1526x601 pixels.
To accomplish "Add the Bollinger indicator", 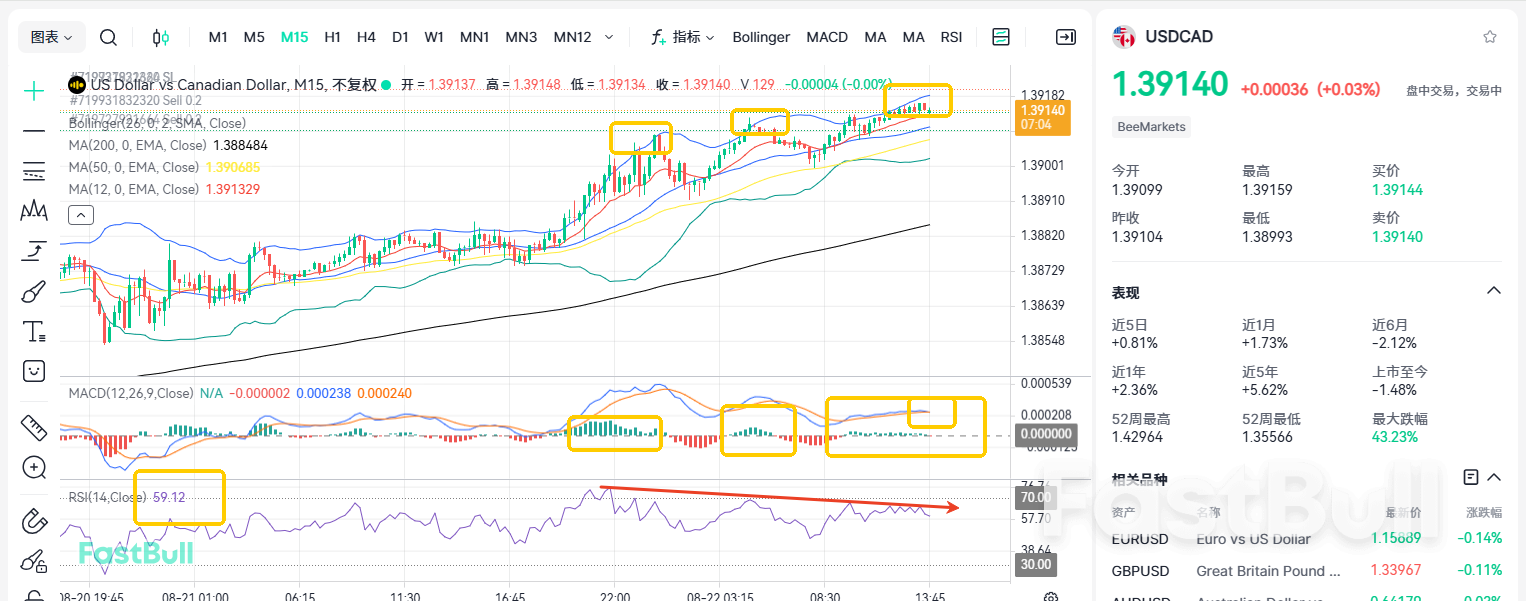I will (x=761, y=37).
